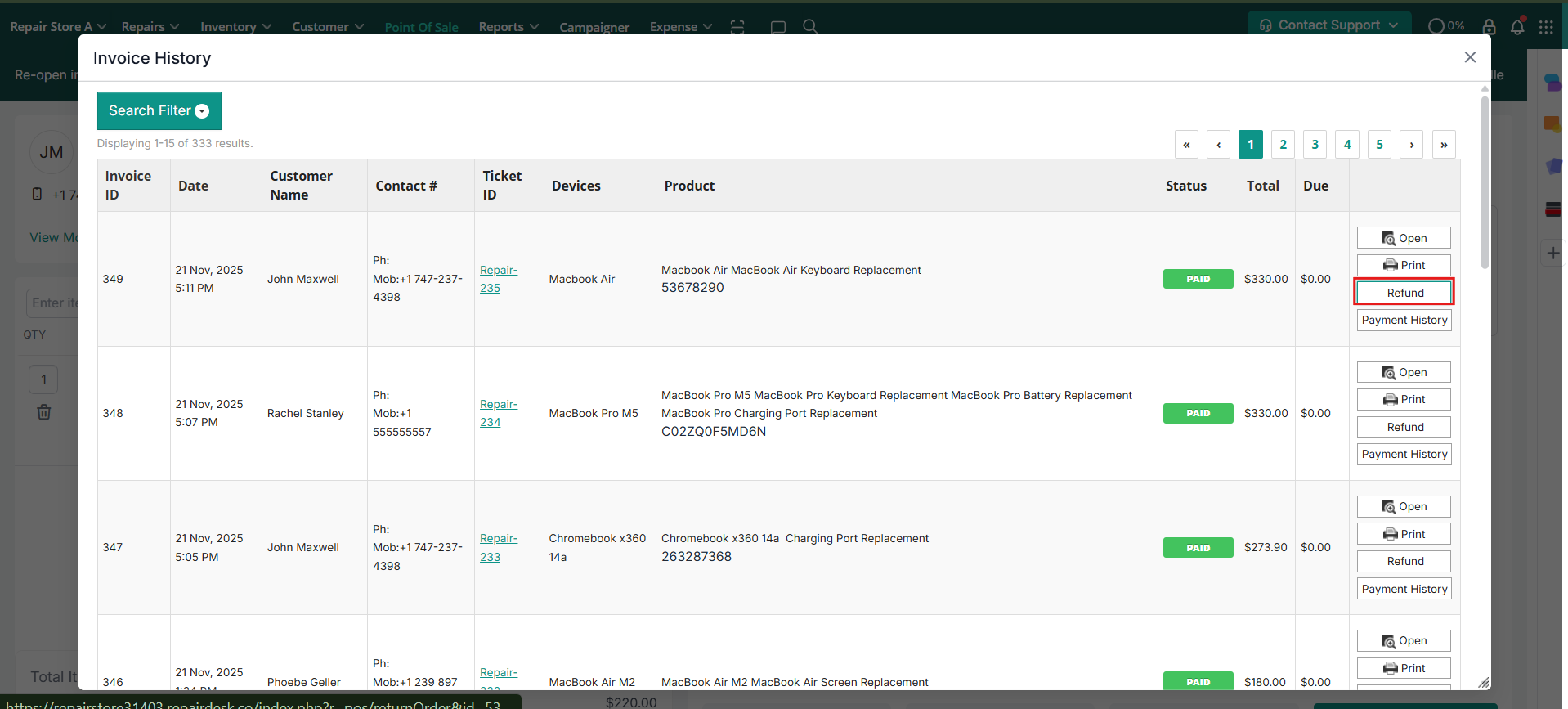1568x709 pixels.
Task: Open the apps grid icon
Action: pos(1546,26)
